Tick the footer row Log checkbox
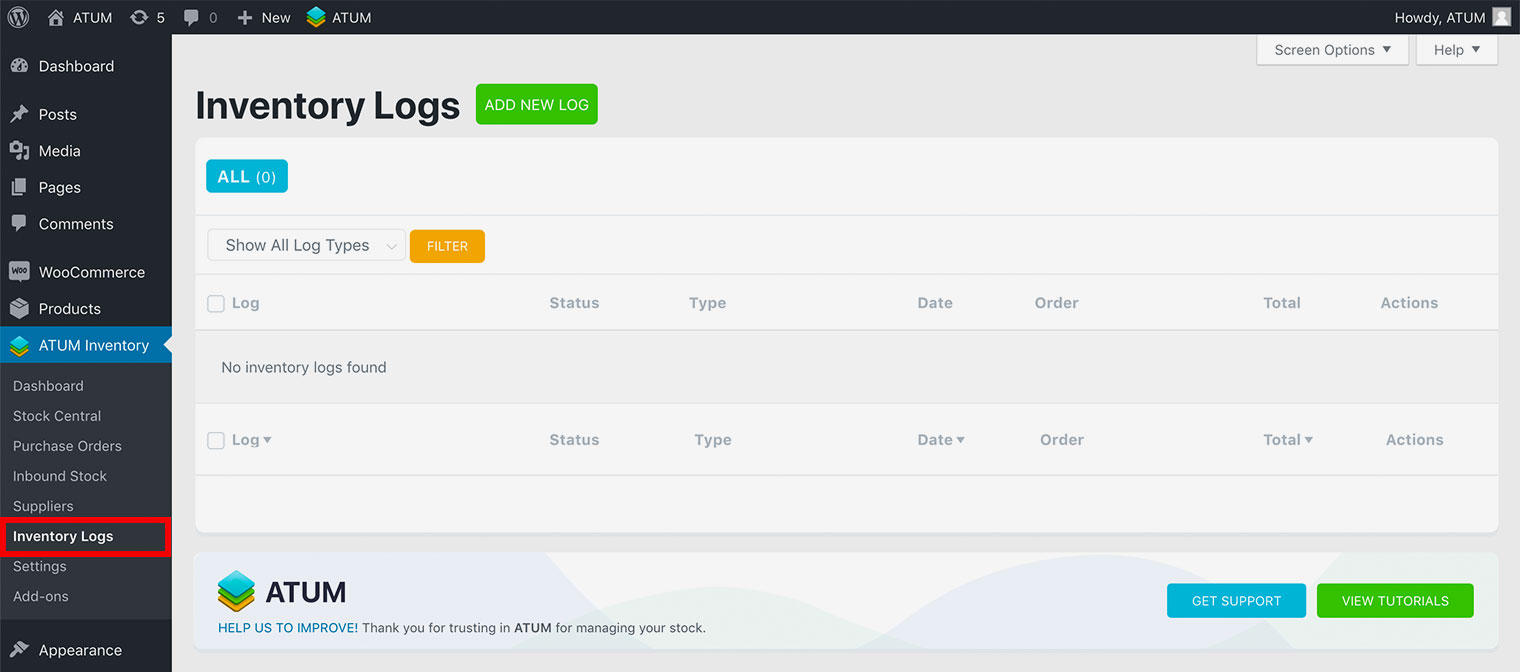Viewport: 1520px width, 672px height. [x=216, y=440]
